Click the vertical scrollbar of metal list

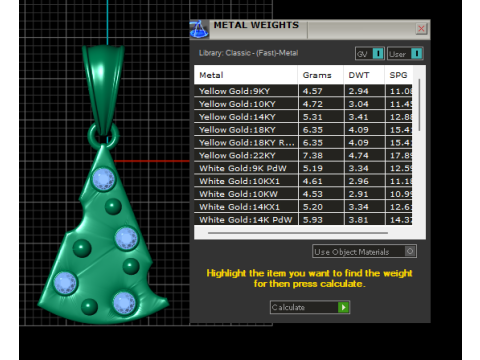coord(419,105)
